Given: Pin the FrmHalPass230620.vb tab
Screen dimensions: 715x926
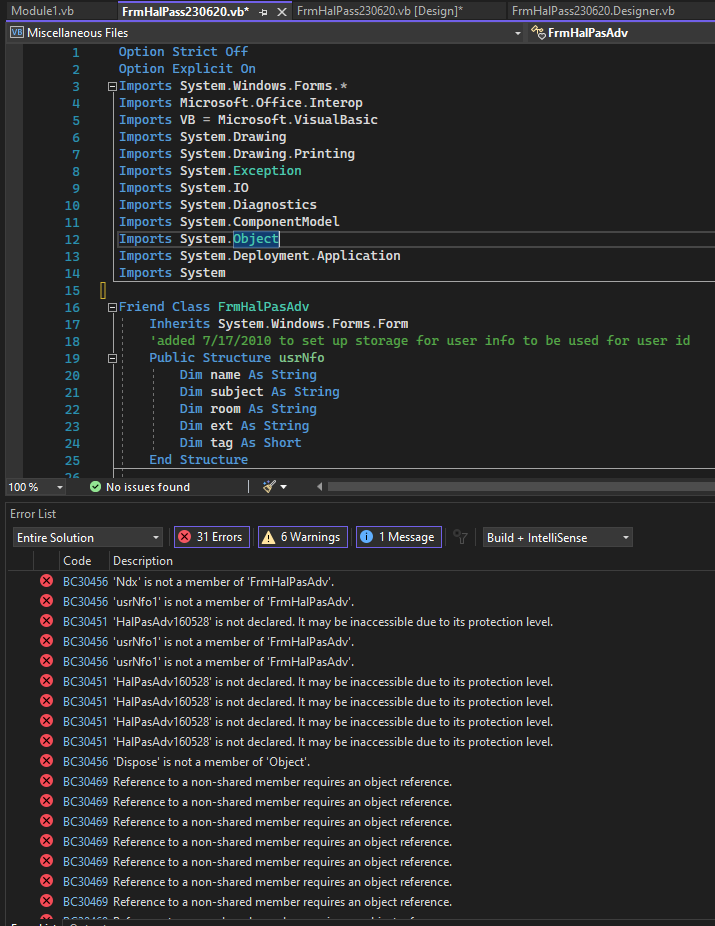Looking at the screenshot, I should [264, 12].
